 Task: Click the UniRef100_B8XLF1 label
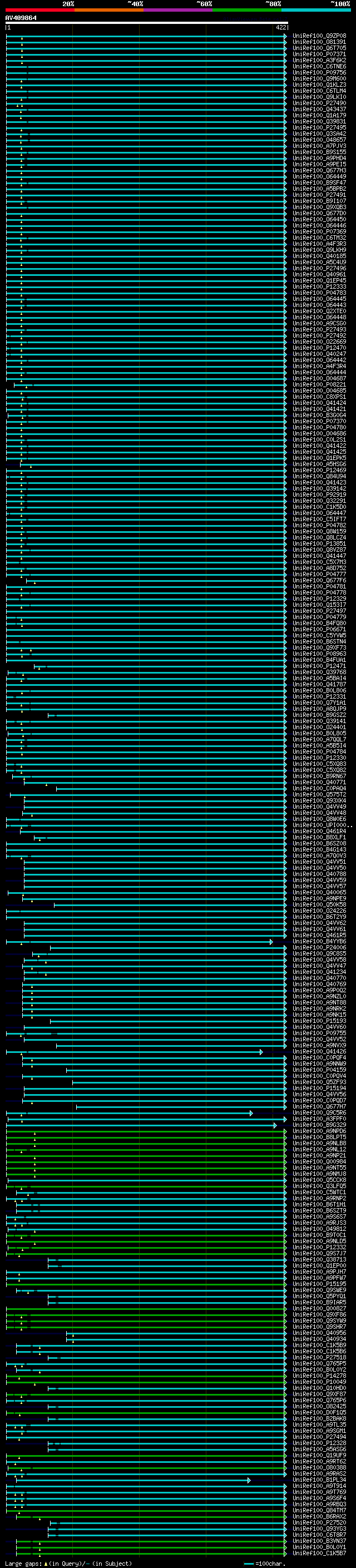[319, 838]
